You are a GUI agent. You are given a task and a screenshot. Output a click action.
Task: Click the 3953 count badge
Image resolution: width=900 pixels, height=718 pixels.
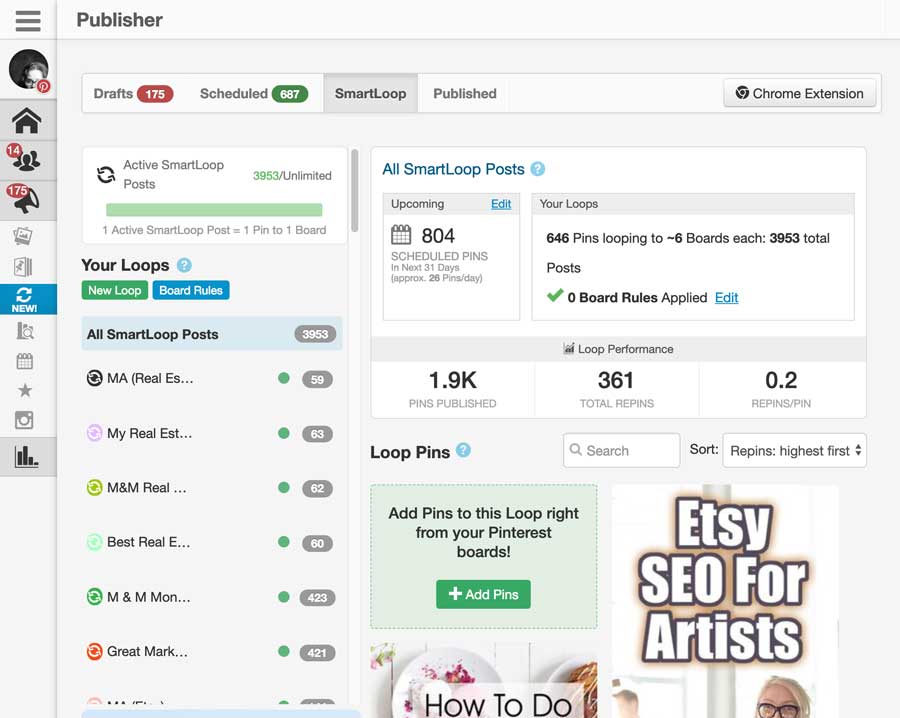tap(315, 334)
